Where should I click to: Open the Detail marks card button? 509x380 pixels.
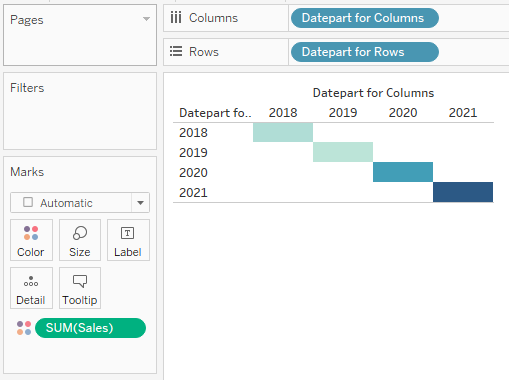click(x=31, y=288)
